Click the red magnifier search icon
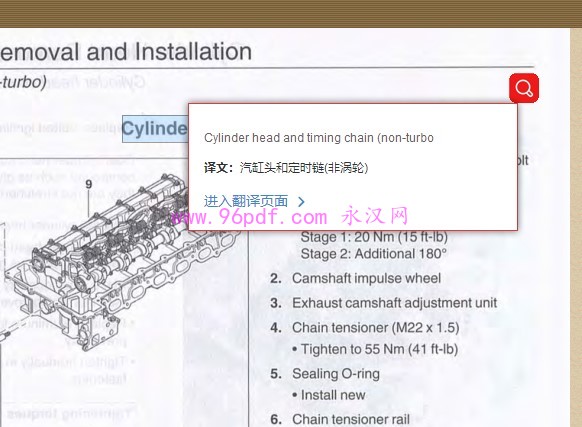582x427 pixels. point(524,88)
